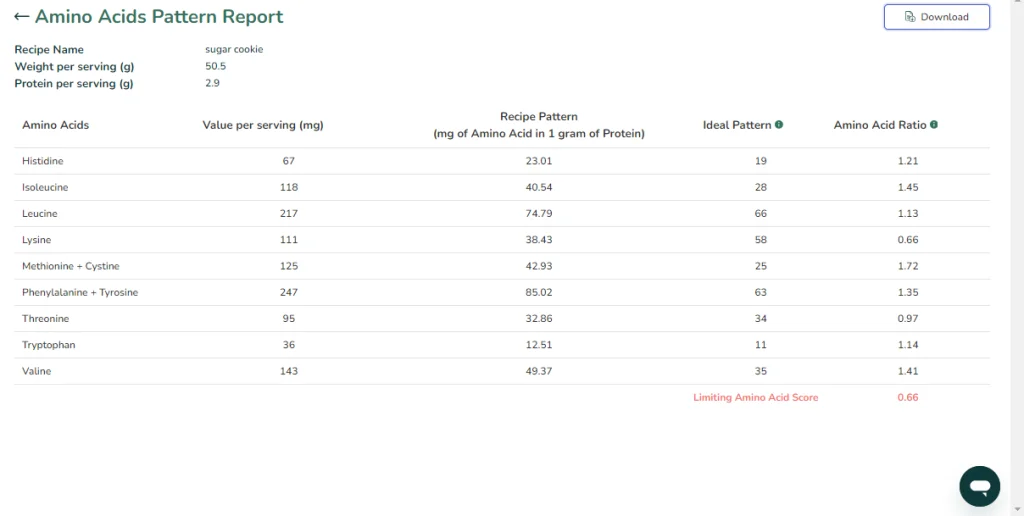
Task: Select the Leucine row label
Action: (x=40, y=214)
